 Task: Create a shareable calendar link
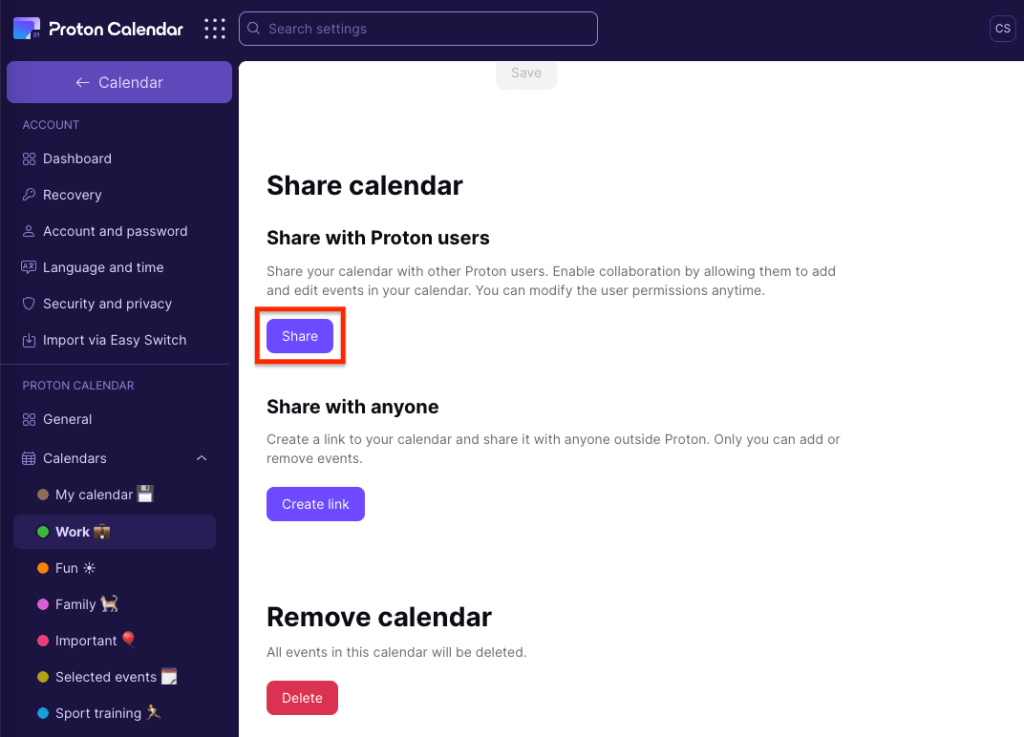tap(315, 504)
